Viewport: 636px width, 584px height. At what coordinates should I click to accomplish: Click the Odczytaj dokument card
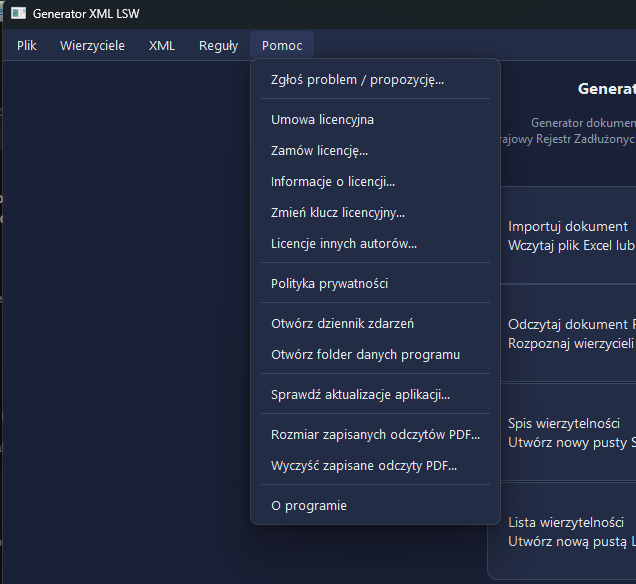click(x=568, y=334)
